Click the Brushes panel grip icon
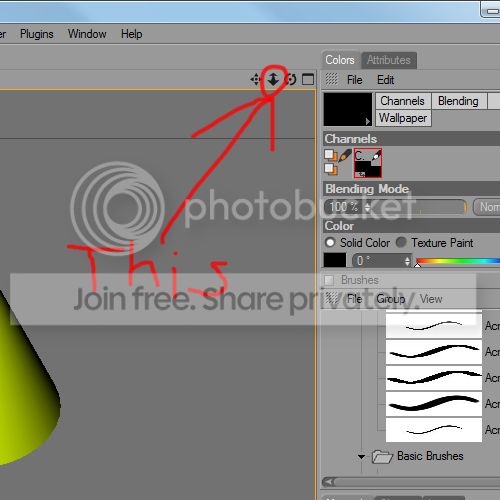The image size is (500, 500). (331, 298)
